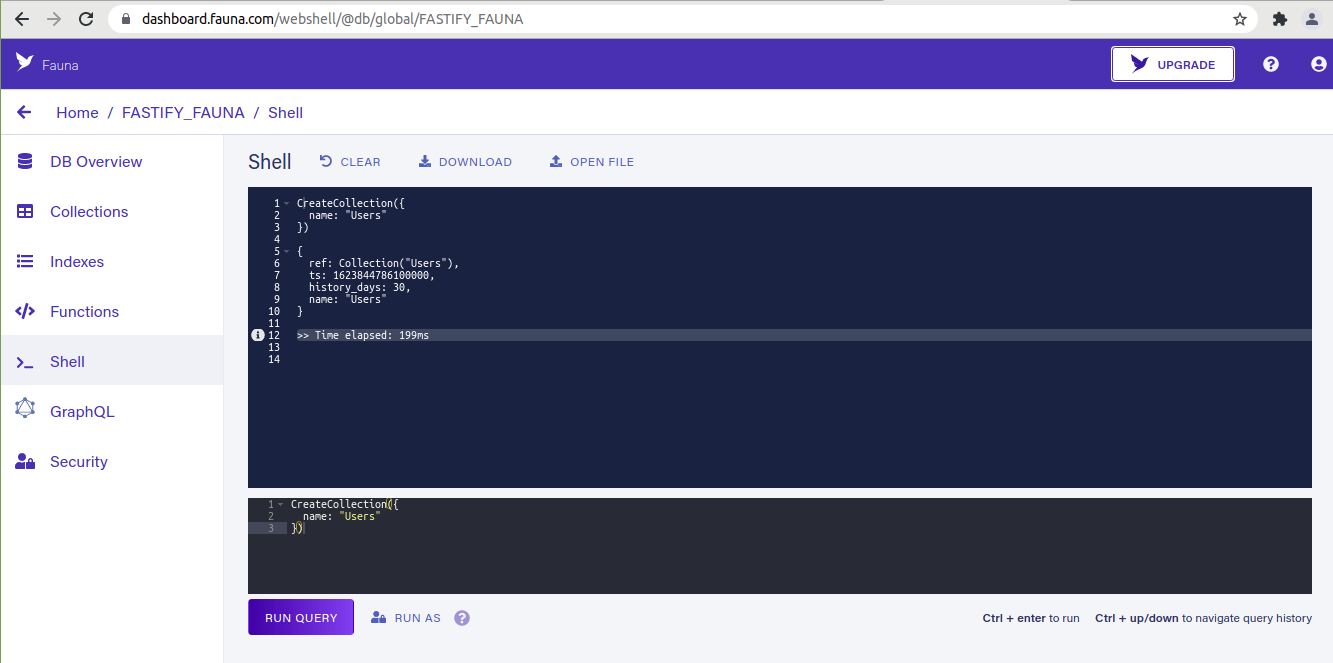The image size is (1333, 663).
Task: Click the Upgrade button
Action: tap(1173, 64)
